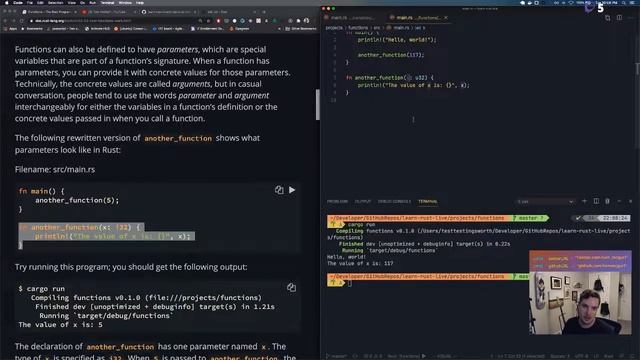Close the terminal panel
Image resolution: width=640 pixels, height=360 pixels.
point(631,201)
